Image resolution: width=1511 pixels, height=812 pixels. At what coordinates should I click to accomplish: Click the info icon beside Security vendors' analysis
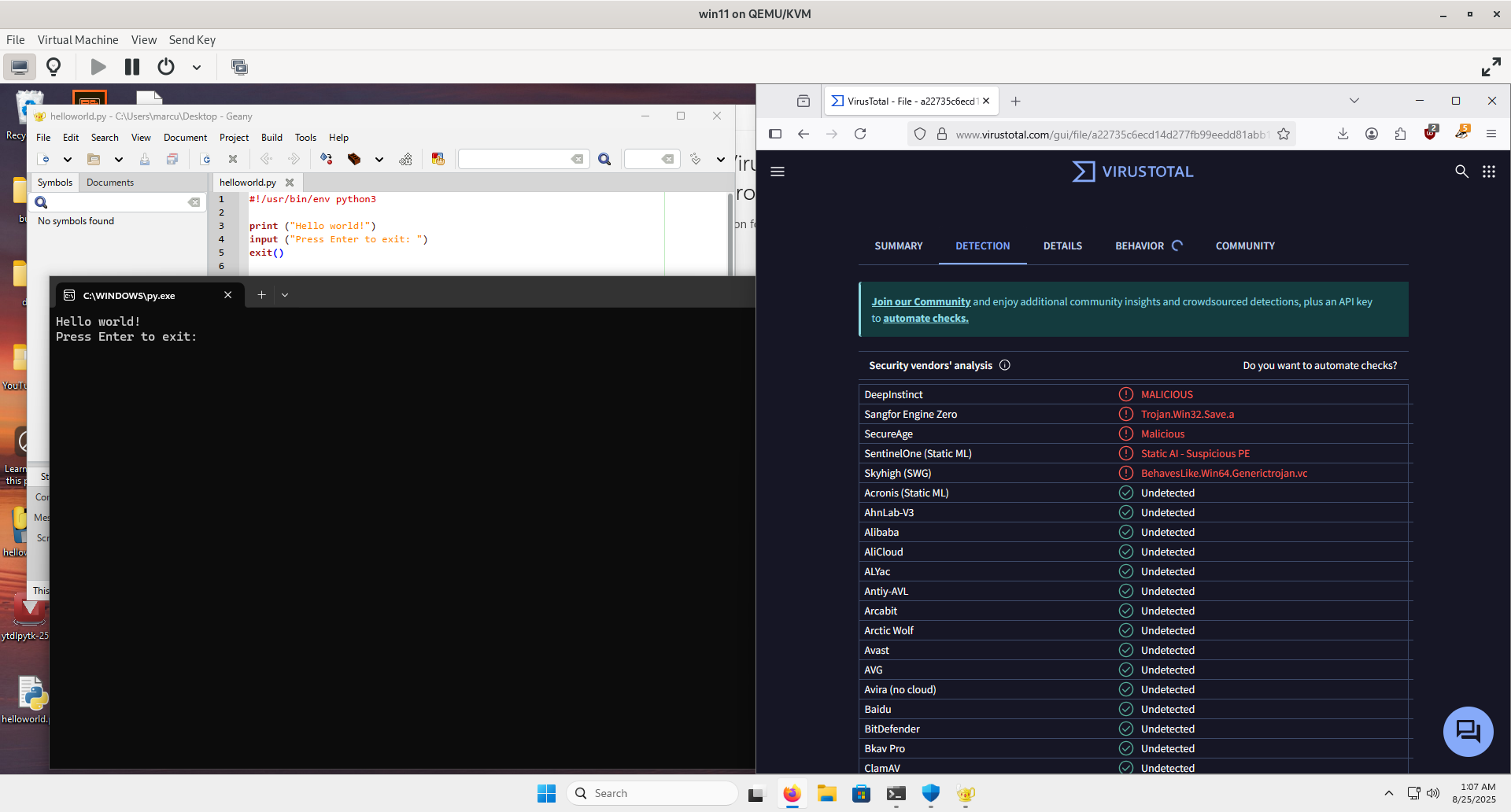coord(1005,365)
